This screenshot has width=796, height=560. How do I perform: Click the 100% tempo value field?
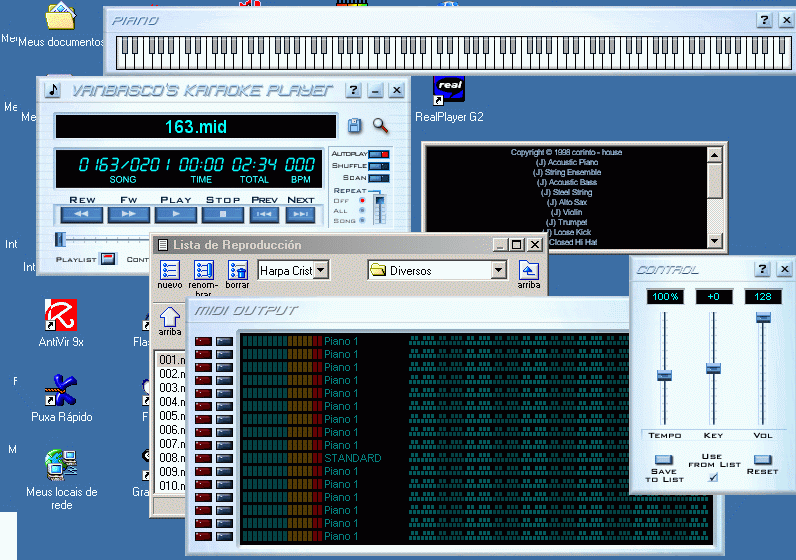(665, 297)
